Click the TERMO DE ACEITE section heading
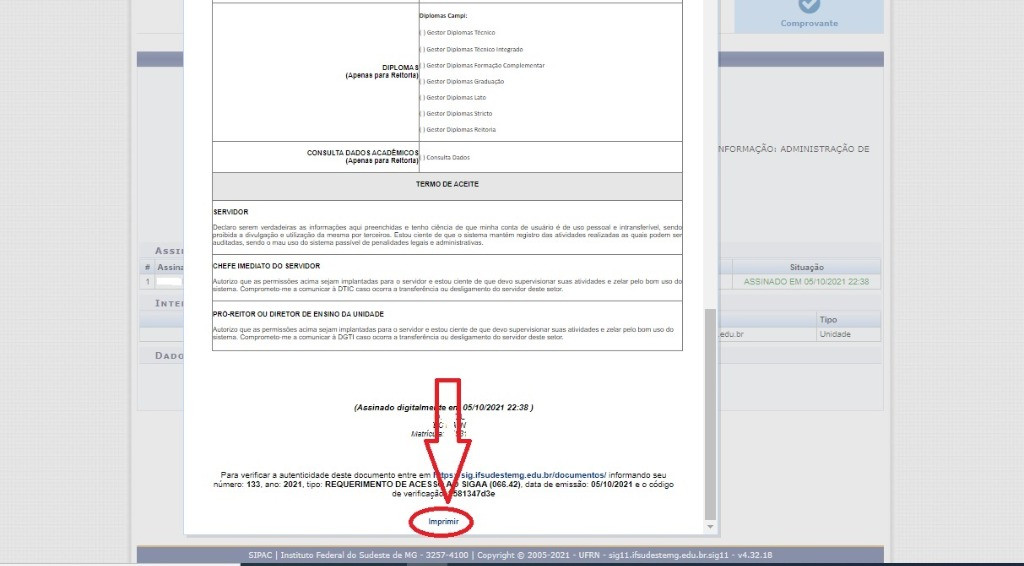 pos(447,185)
